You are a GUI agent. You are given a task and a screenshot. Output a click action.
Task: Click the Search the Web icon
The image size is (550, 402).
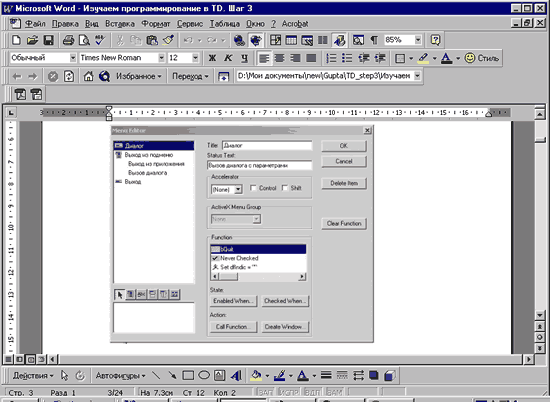tap(105, 76)
